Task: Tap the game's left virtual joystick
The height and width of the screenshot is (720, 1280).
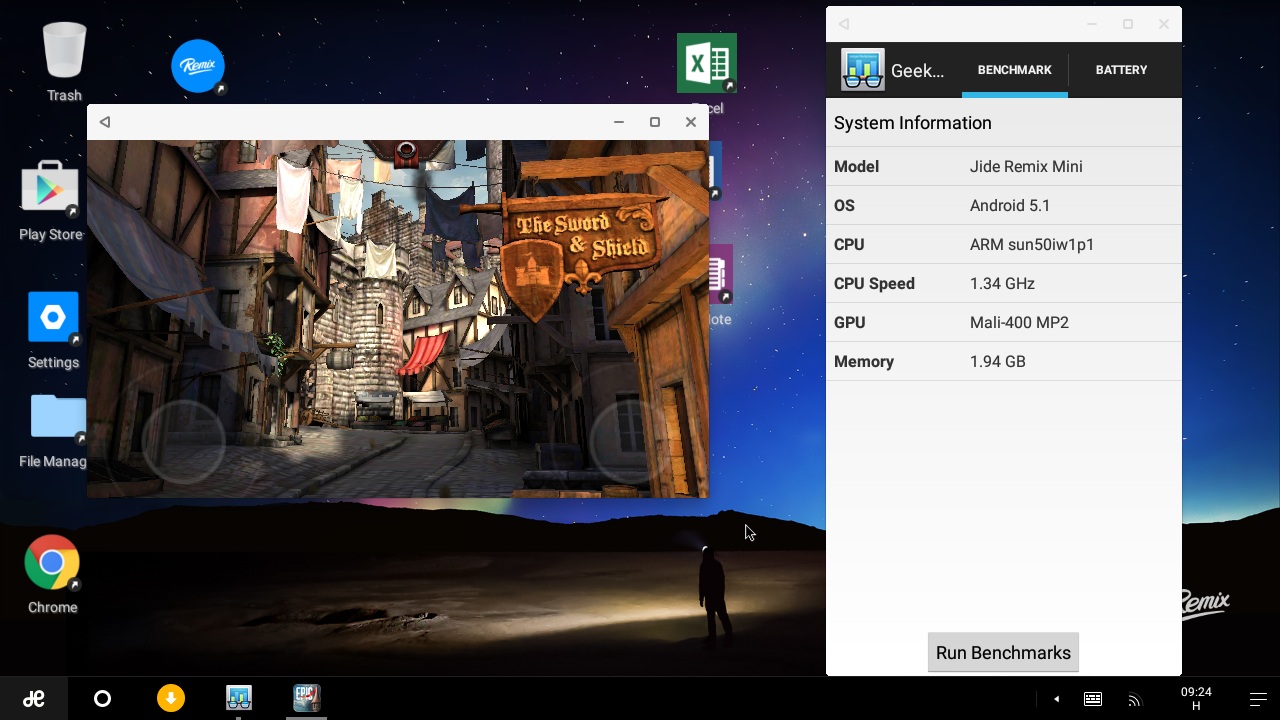Action: click(x=183, y=441)
